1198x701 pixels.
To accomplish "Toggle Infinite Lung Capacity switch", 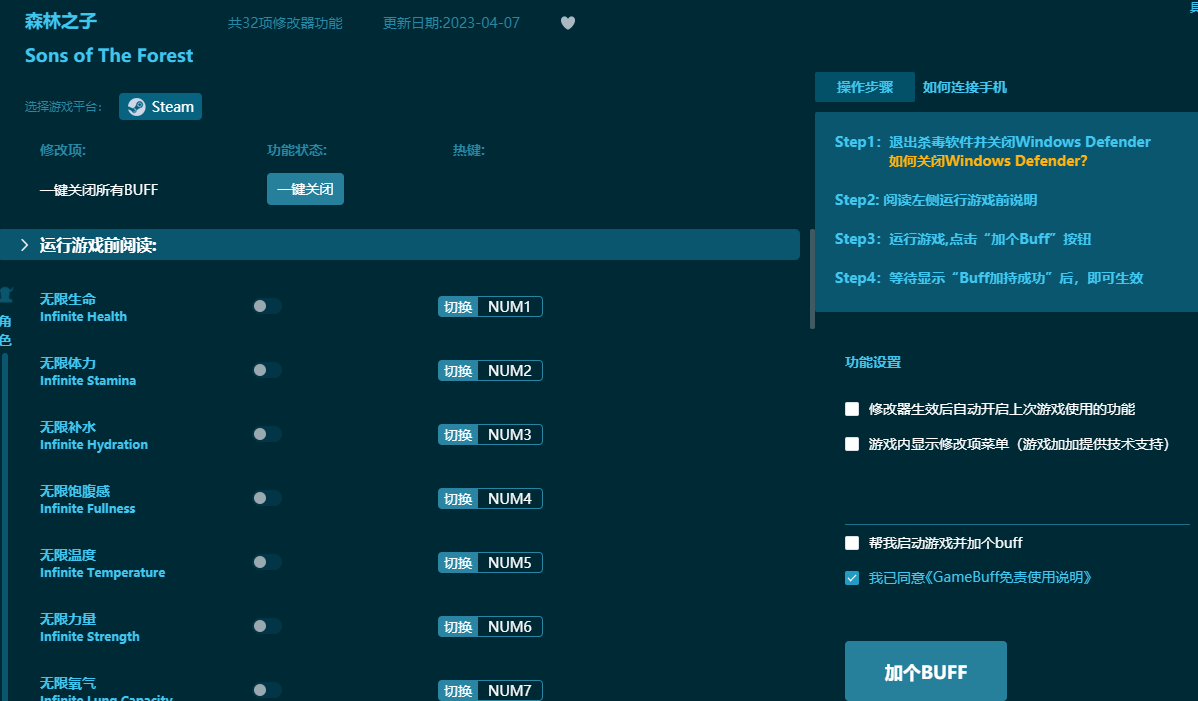I will [x=267, y=690].
